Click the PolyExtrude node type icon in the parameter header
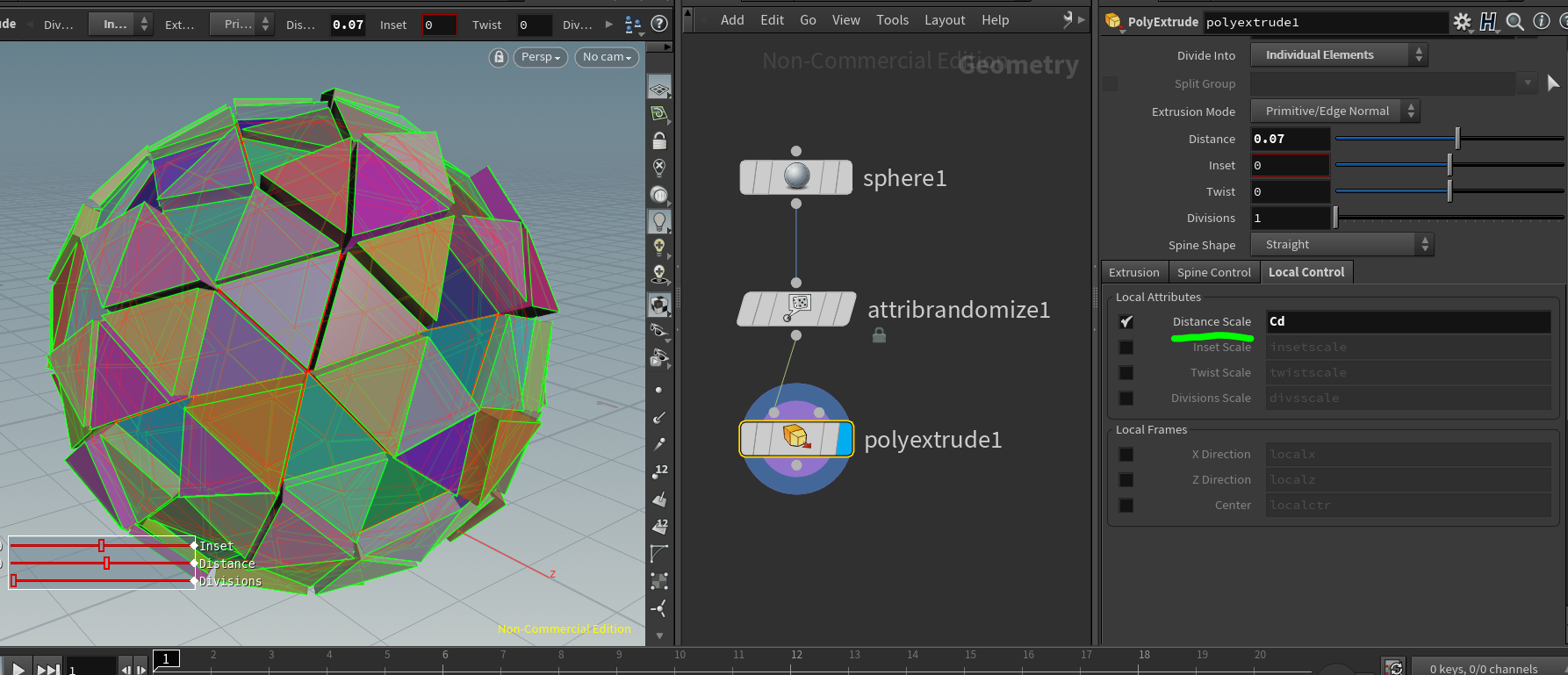The image size is (1568, 675). click(x=1113, y=21)
